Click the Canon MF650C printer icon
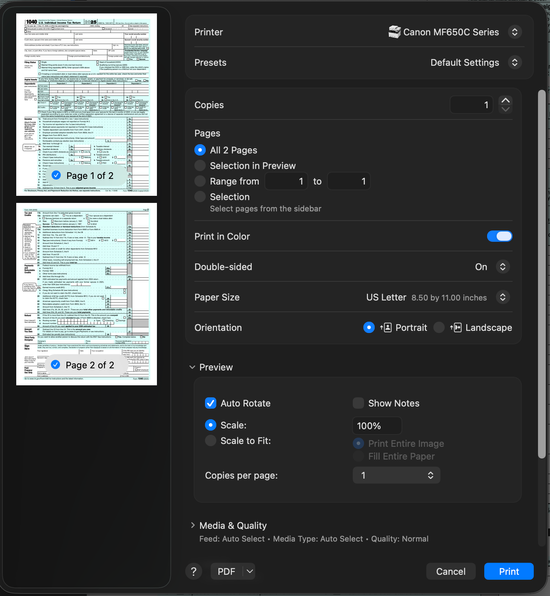The height and width of the screenshot is (596, 550). pos(394,32)
